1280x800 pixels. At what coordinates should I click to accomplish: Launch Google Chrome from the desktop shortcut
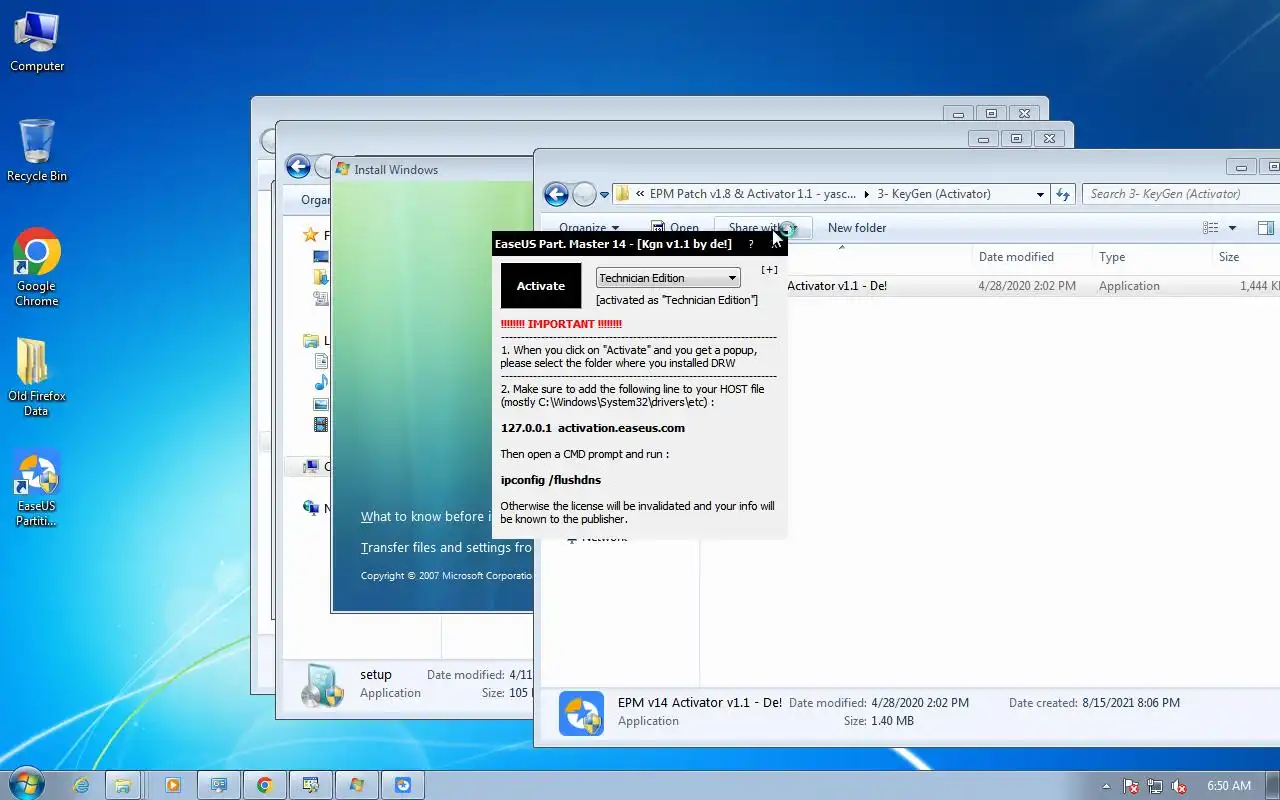tap(37, 267)
